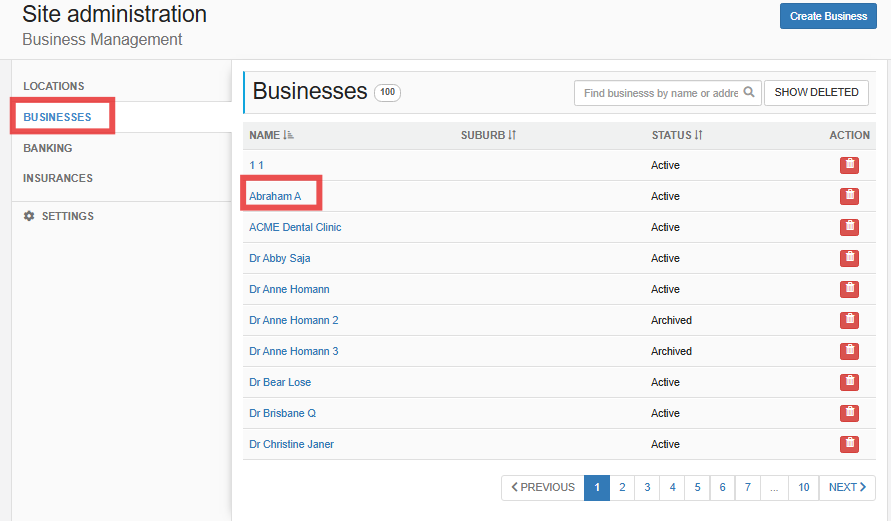Viewport: 891px width, 521px height.
Task: Open Dr Brisbane Q business
Action: point(282,413)
